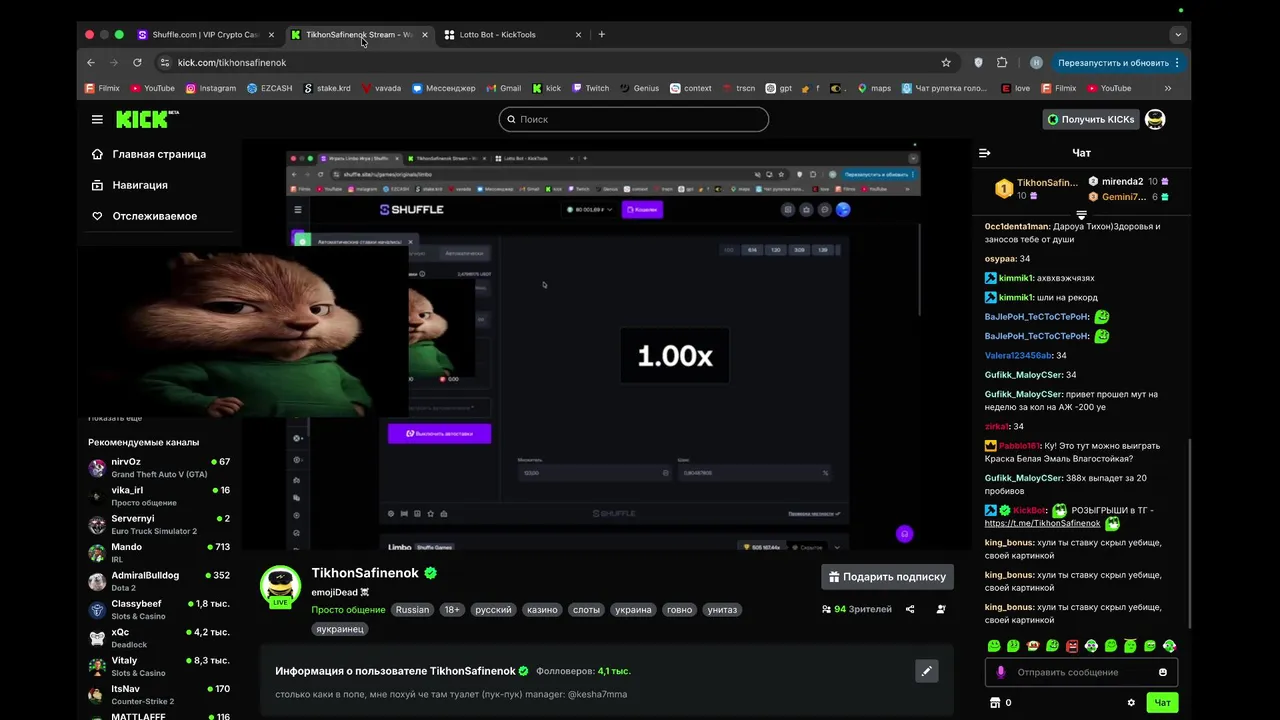Click the Подарить подписку button
This screenshot has width=1280, height=720.
888,577
